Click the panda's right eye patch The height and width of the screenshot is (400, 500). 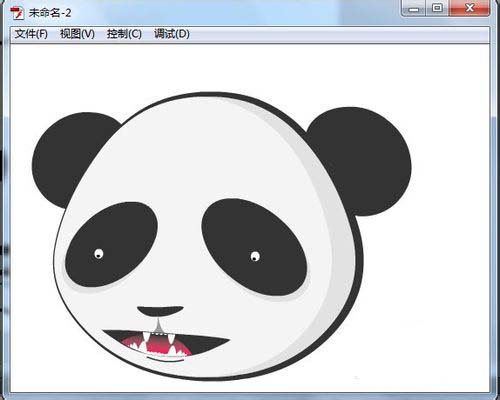click(254, 247)
